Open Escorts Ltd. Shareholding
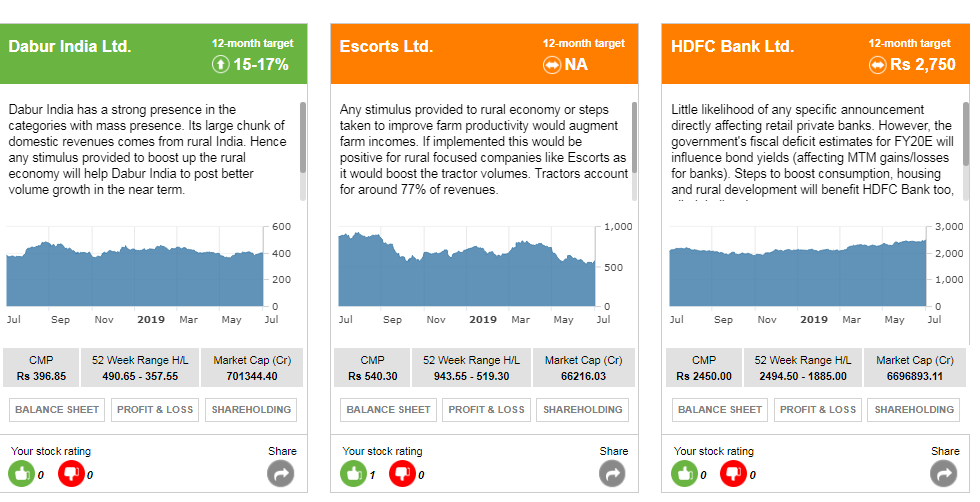 tap(582, 410)
